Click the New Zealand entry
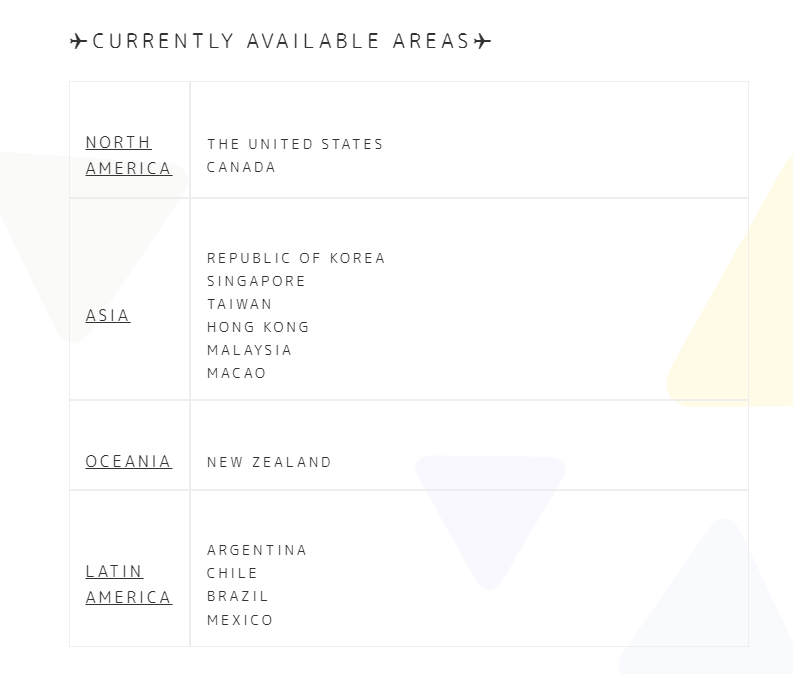This screenshot has width=793, height=674. tap(269, 462)
